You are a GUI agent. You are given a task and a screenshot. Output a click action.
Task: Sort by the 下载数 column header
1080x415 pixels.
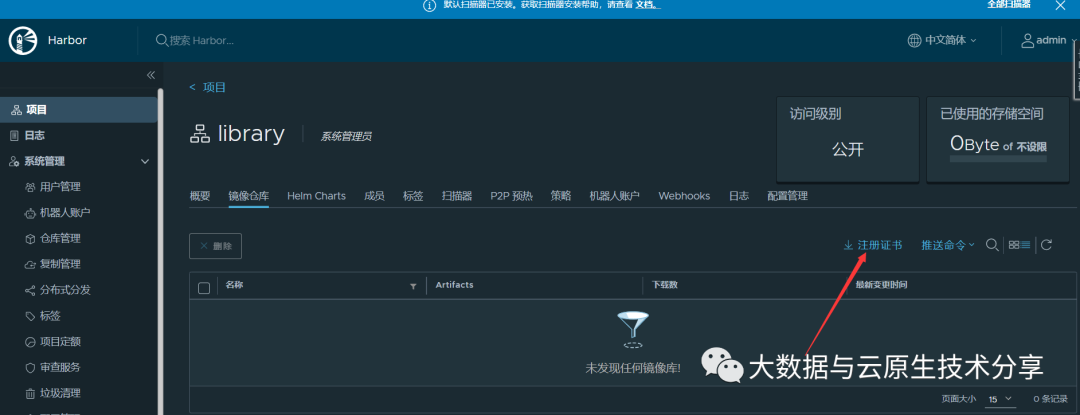click(665, 285)
